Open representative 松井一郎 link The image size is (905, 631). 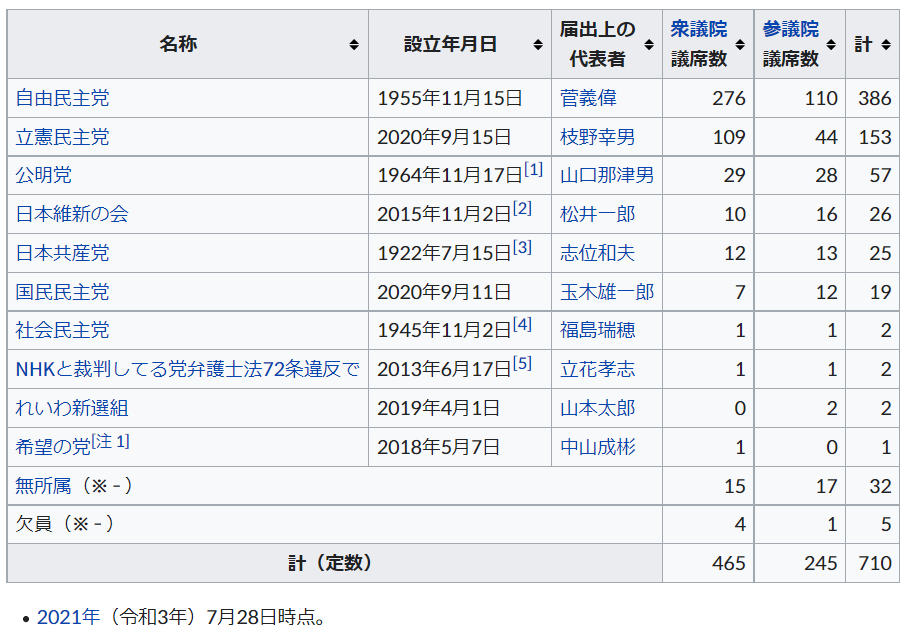click(x=597, y=214)
